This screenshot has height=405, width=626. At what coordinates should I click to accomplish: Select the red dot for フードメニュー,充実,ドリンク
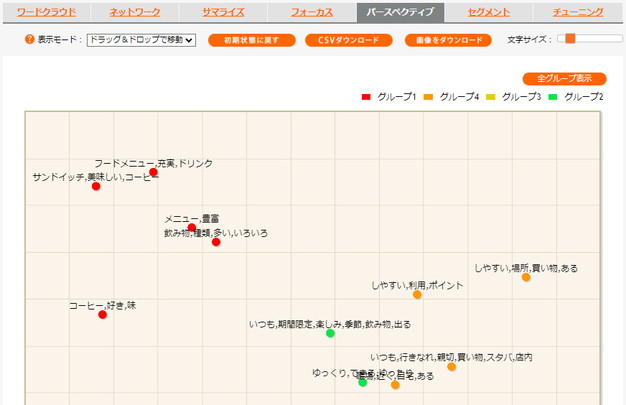coord(153,173)
